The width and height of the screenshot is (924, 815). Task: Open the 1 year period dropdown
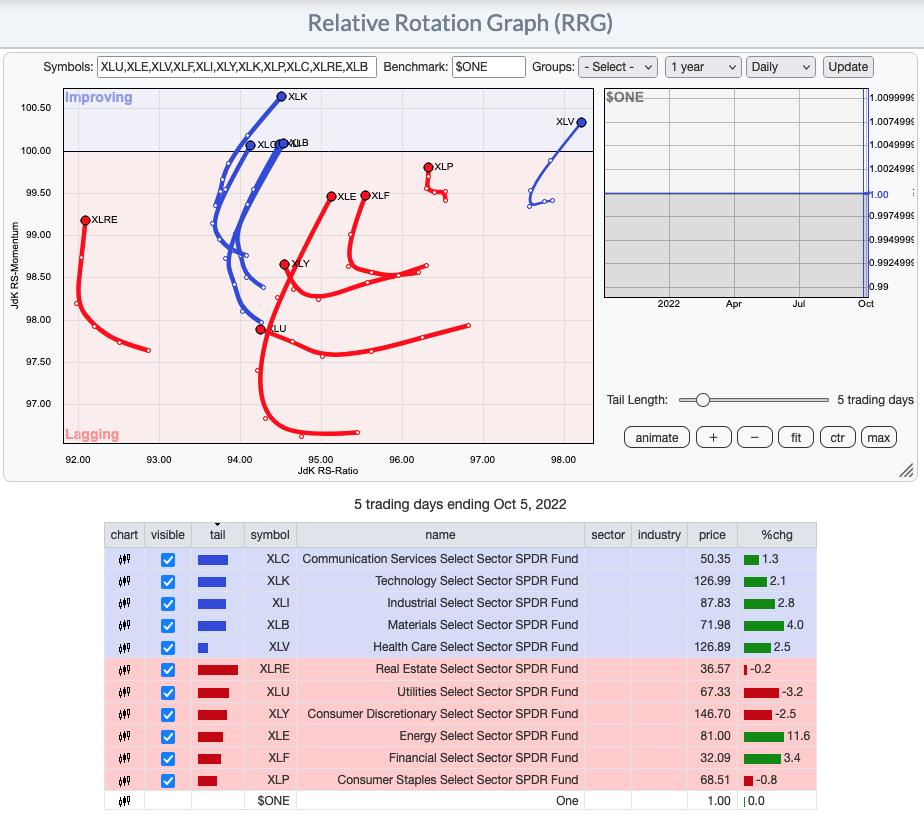703,67
